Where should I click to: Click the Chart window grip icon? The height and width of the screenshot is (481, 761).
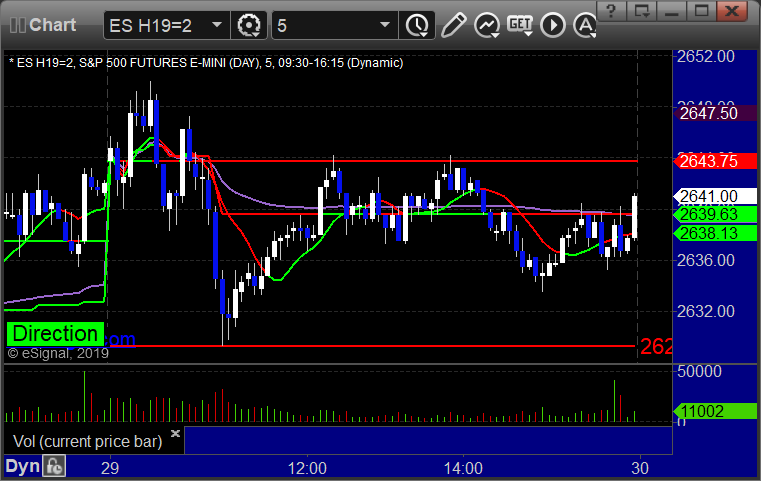click(17, 25)
